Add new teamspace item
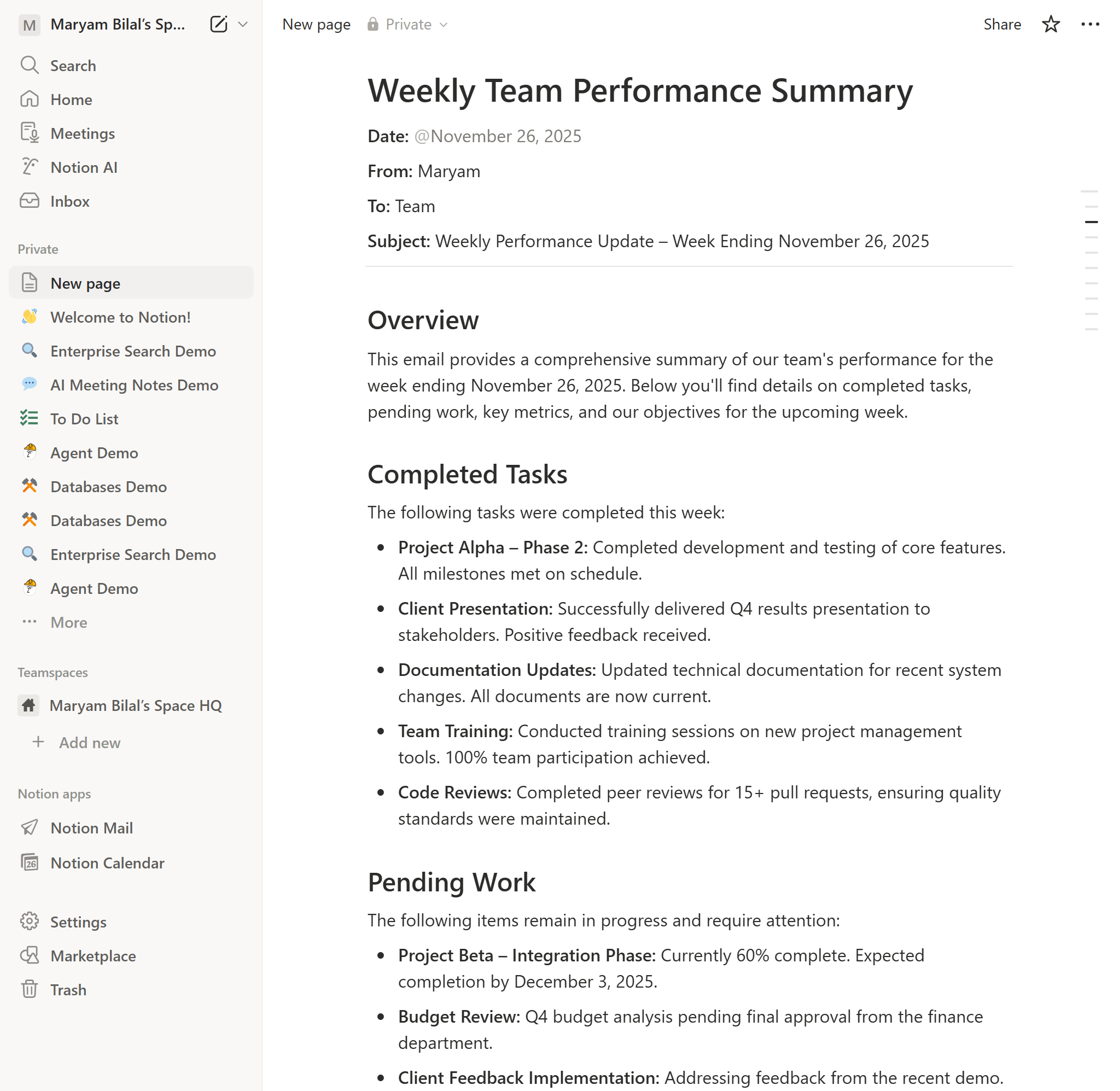 click(89, 743)
